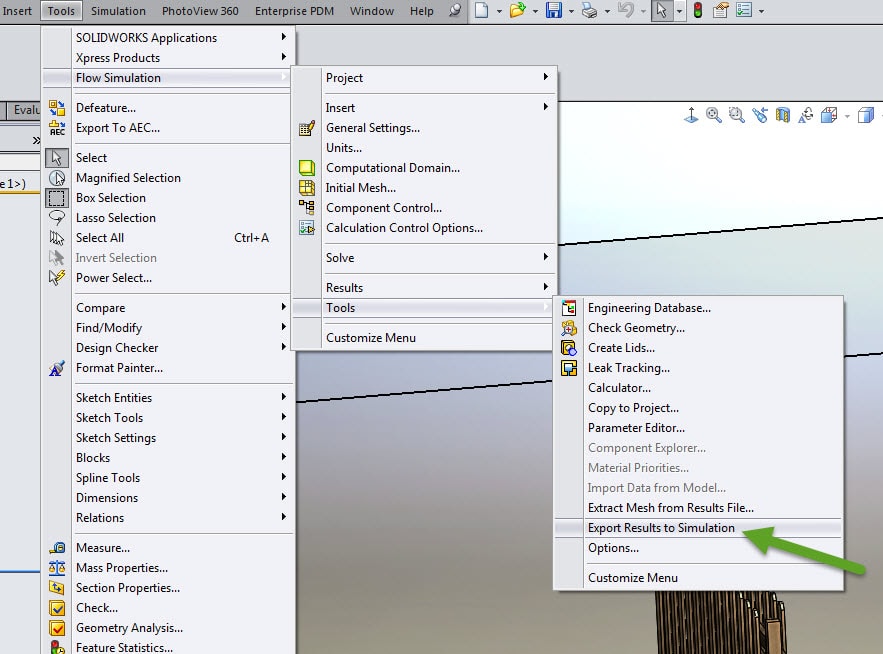Click the Engineering Database icon

pyautogui.click(x=569, y=308)
